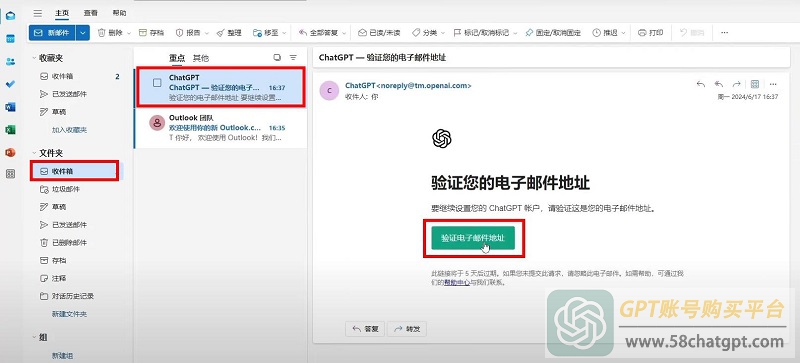This screenshot has height=363, width=800.
Task: Open the 推迟 dropdown arrow
Action: pyautogui.click(x=623, y=33)
